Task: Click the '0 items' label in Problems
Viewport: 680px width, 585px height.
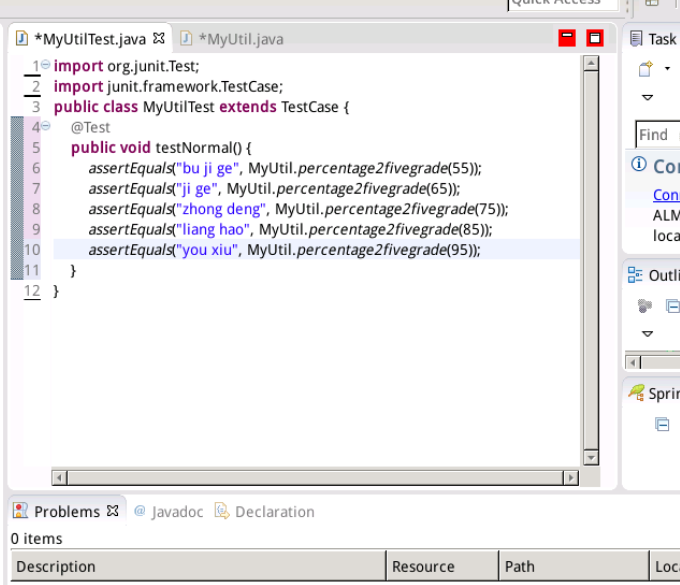Action: point(36,538)
